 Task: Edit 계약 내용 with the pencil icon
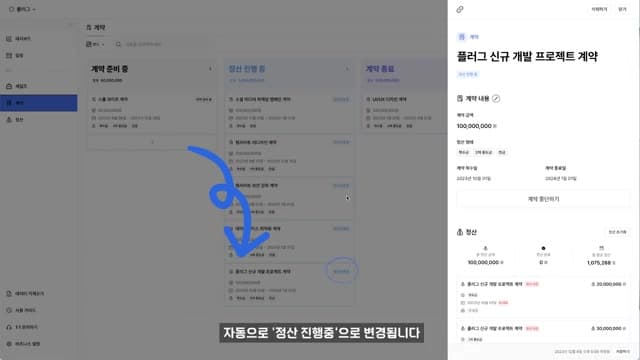(496, 98)
